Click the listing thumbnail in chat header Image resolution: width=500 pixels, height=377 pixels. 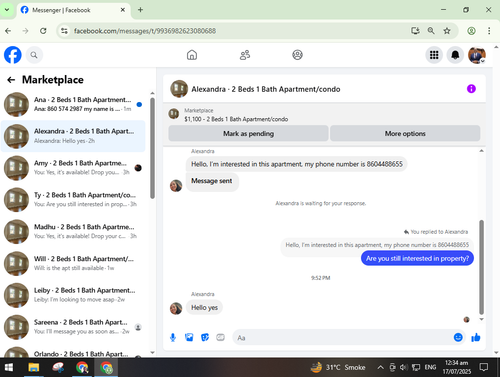coord(179,89)
